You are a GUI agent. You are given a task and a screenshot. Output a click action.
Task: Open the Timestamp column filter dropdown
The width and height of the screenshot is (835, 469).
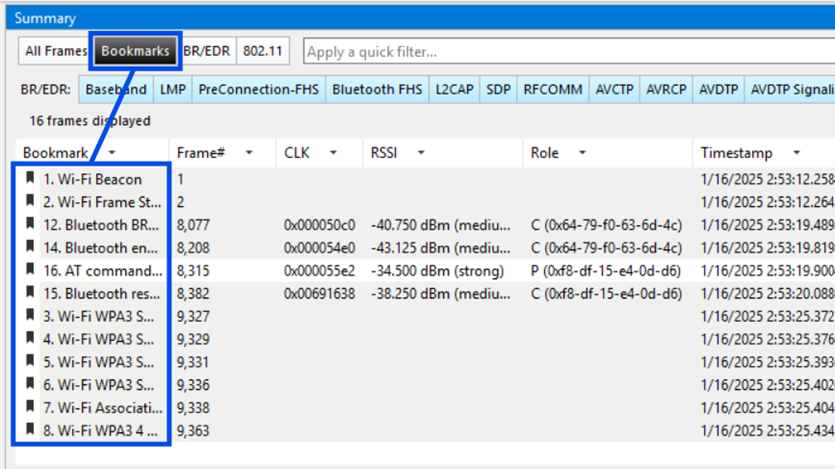coord(797,153)
